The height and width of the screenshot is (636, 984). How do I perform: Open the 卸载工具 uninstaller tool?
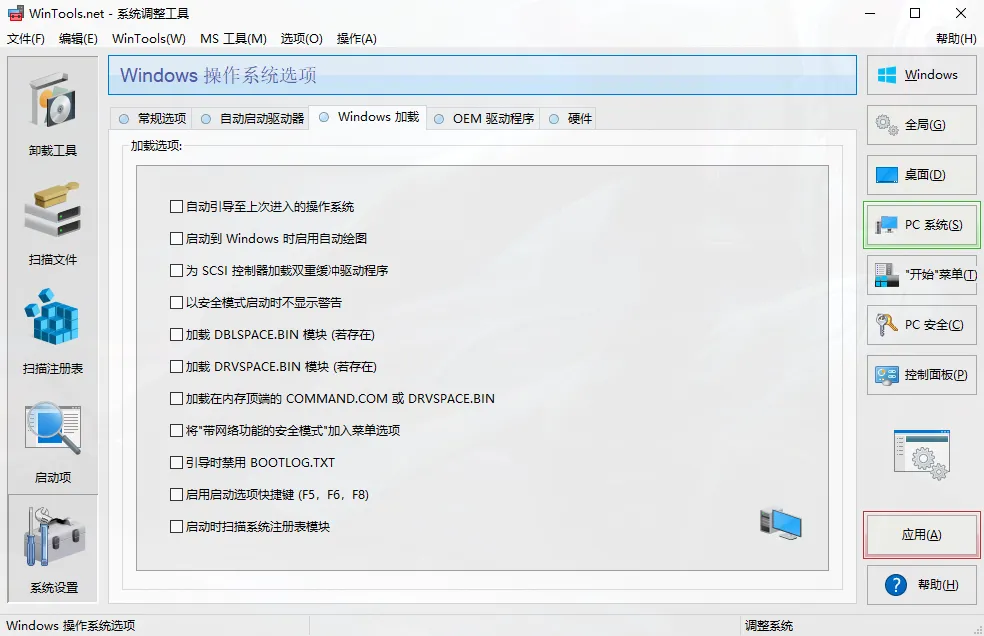[x=53, y=113]
